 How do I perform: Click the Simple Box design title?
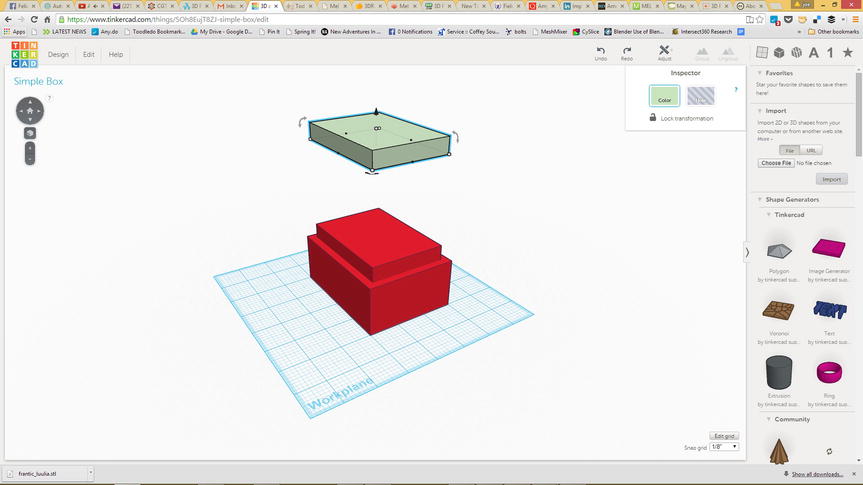(39, 81)
